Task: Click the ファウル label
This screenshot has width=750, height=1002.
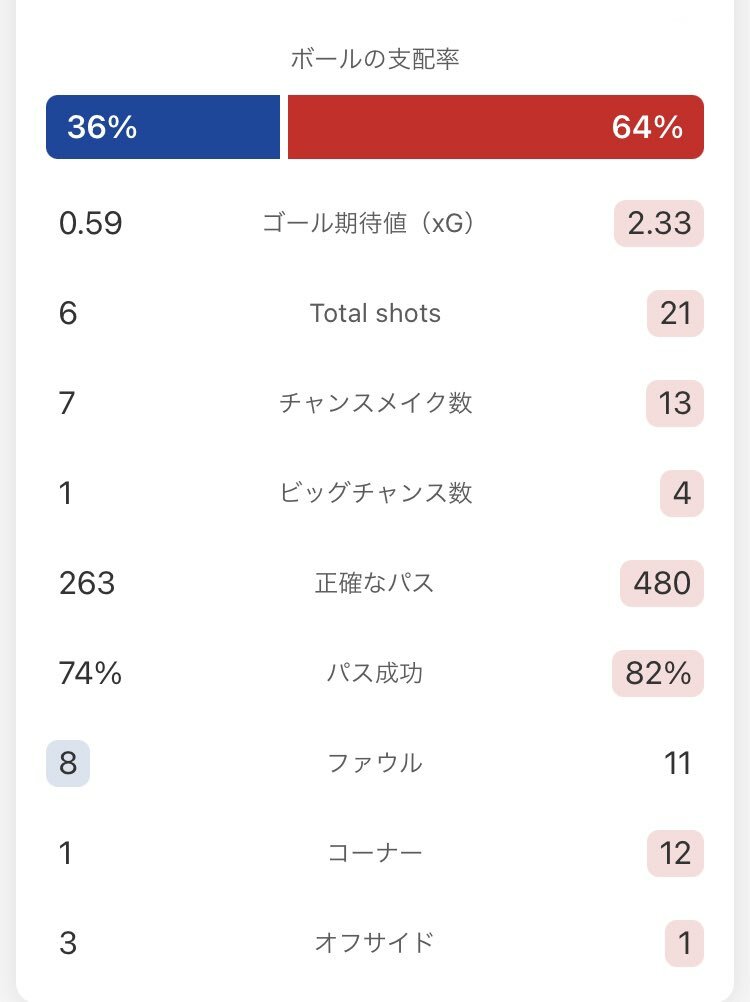Action: click(x=375, y=763)
